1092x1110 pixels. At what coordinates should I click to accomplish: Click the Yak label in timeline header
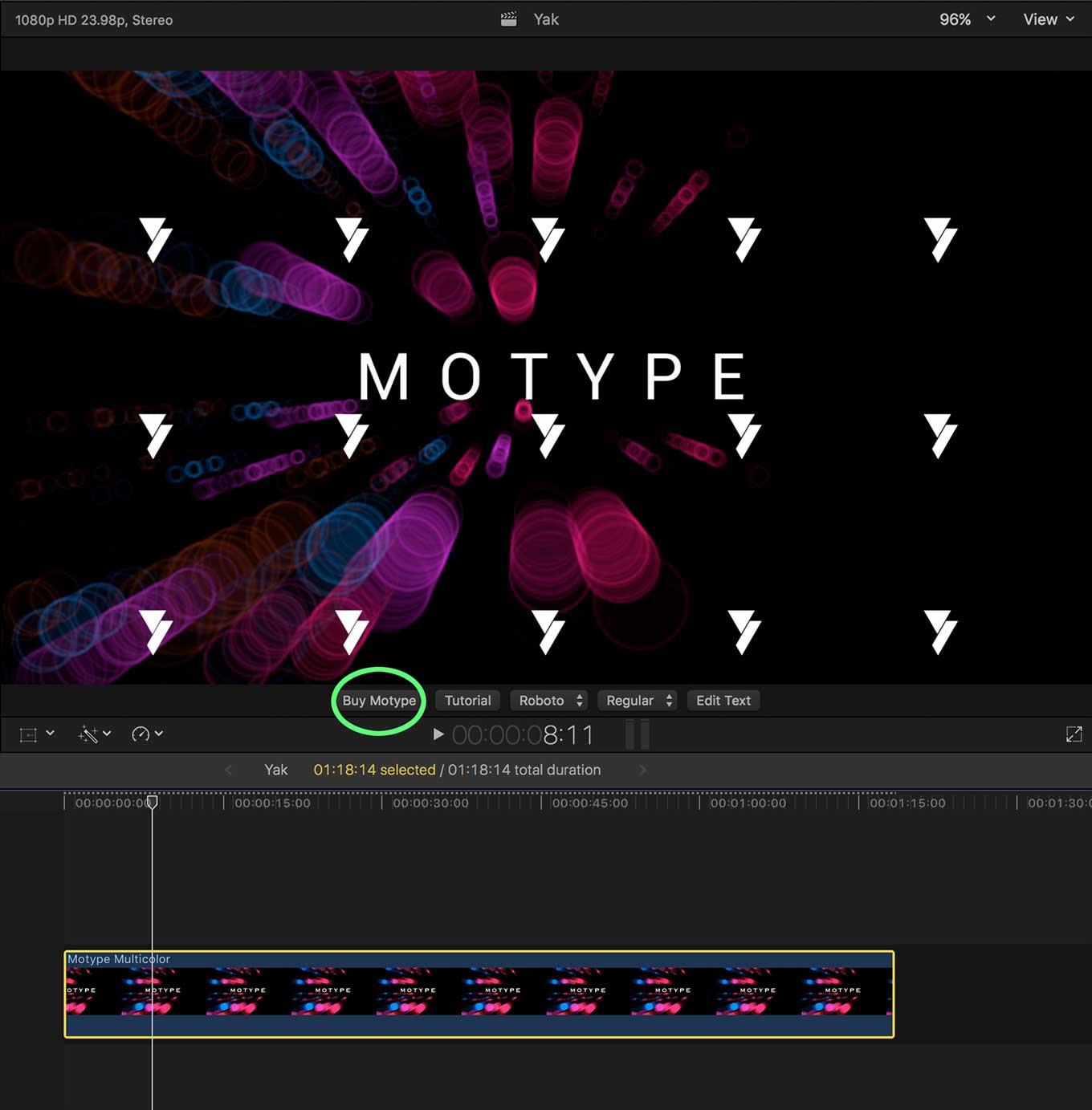click(x=276, y=770)
